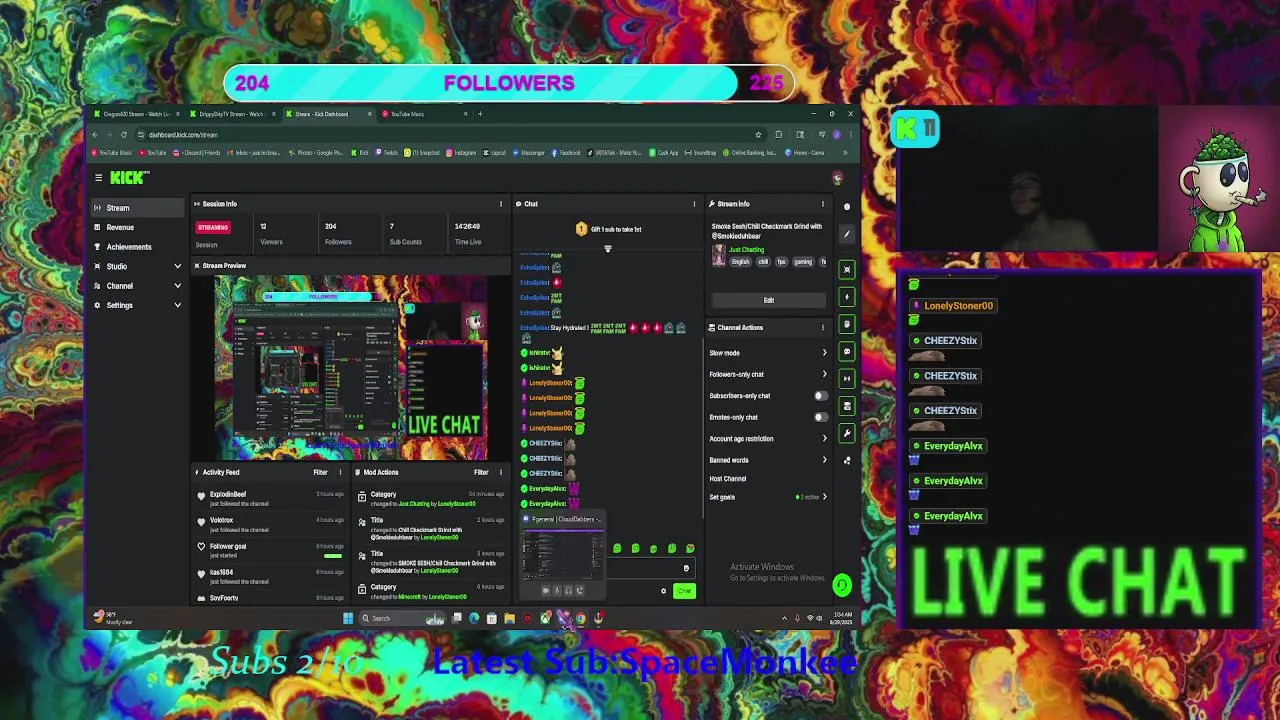Image resolution: width=1280 pixels, height=720 pixels.
Task: Open Session Info three-dot menu
Action: (501, 204)
